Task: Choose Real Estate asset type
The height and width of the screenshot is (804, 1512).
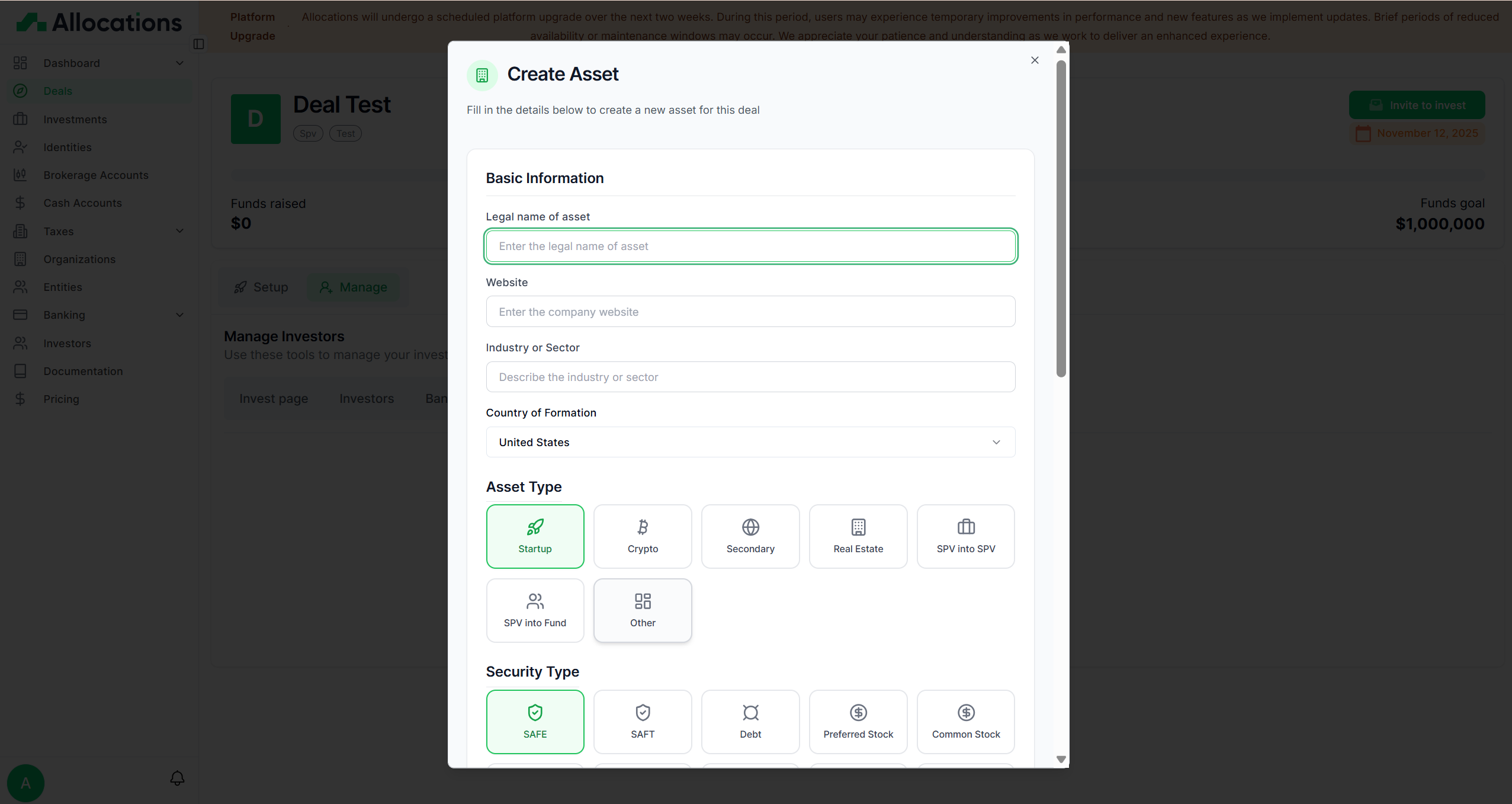Action: click(858, 536)
